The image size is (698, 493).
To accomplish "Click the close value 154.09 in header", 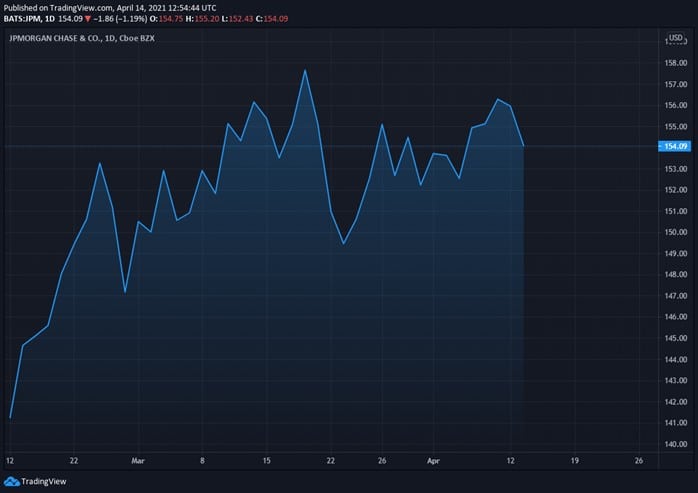I will (x=276, y=19).
